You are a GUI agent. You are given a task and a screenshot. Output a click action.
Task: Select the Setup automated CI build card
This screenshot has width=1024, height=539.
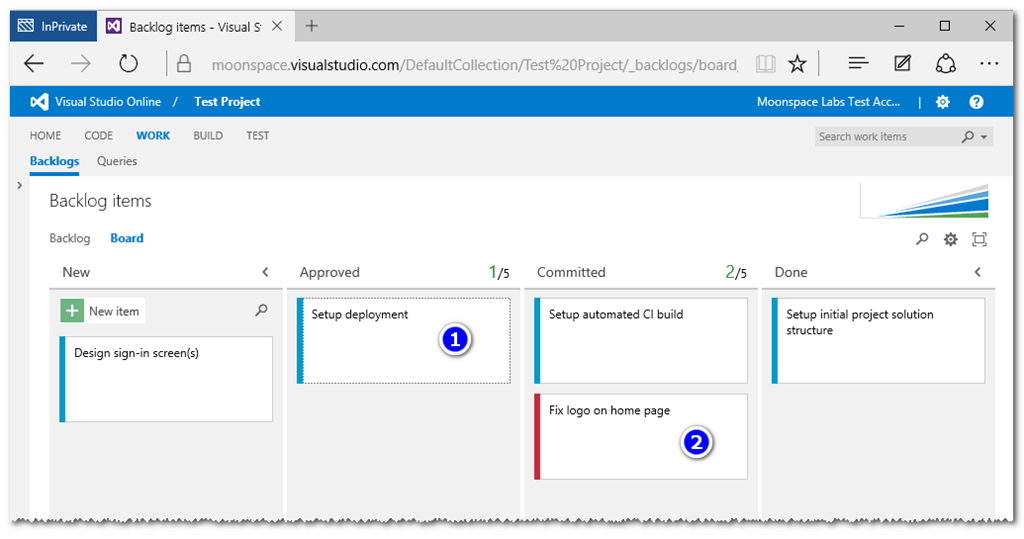pos(641,341)
